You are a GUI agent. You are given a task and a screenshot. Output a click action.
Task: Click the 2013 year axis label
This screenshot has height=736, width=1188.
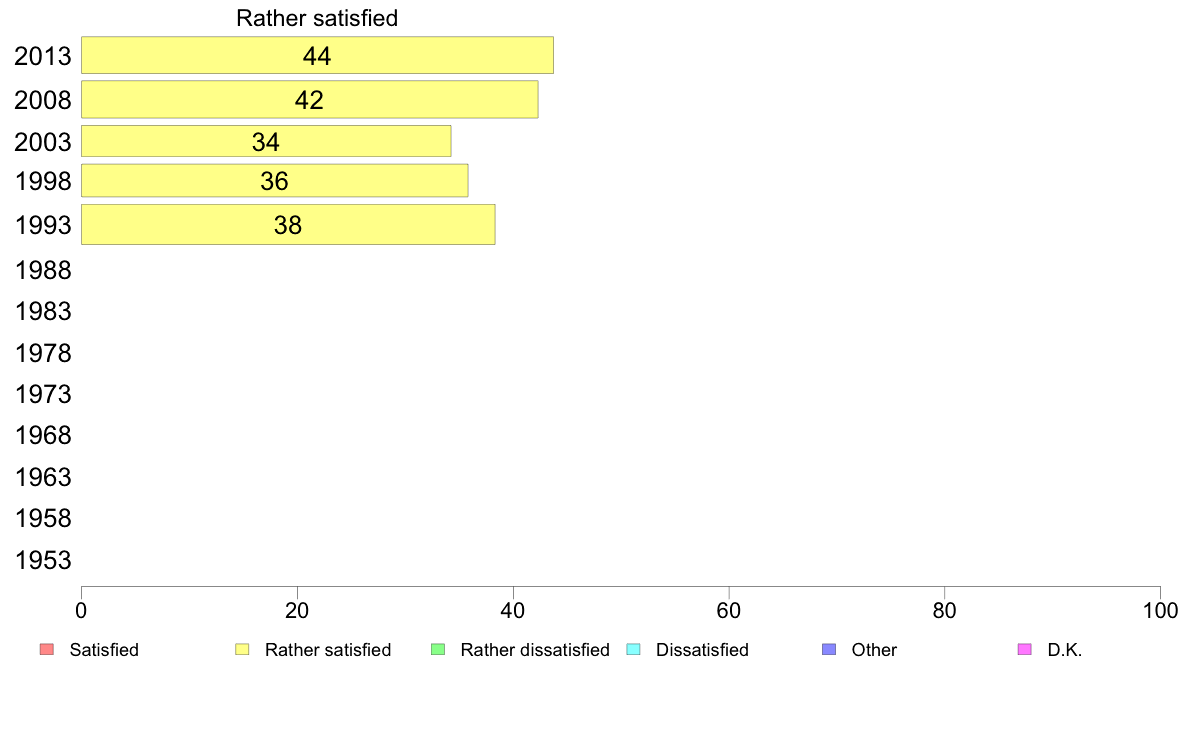42,56
